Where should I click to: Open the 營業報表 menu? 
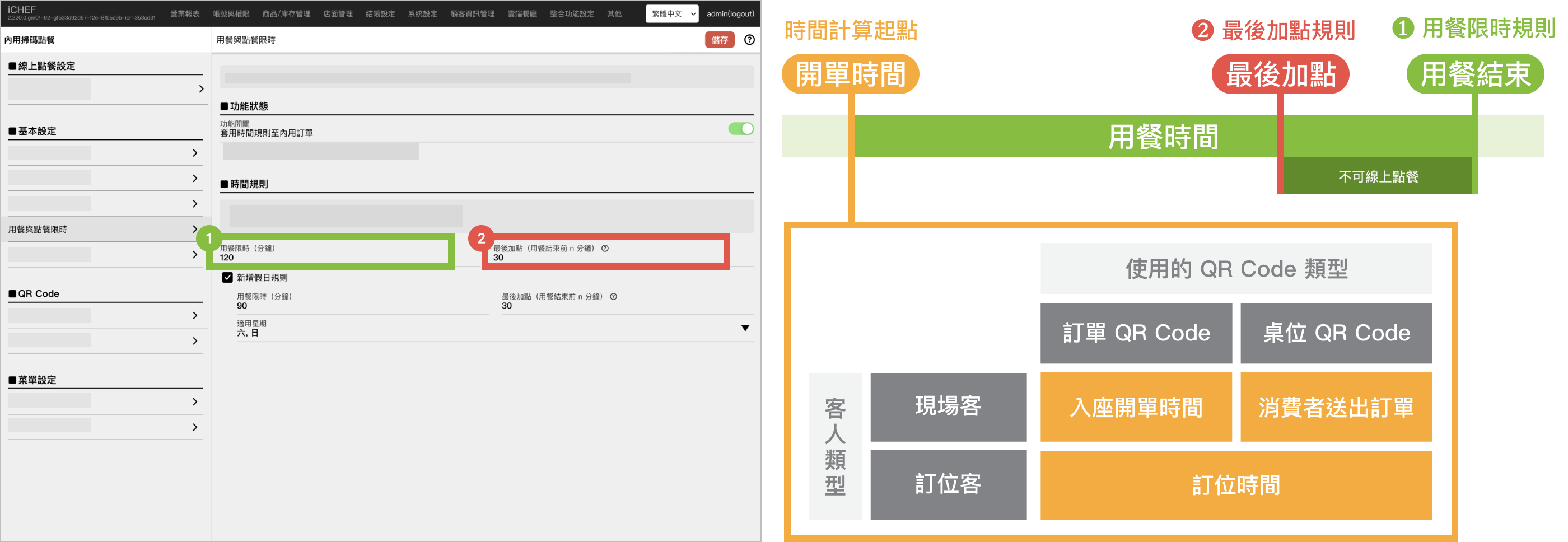coord(184,13)
